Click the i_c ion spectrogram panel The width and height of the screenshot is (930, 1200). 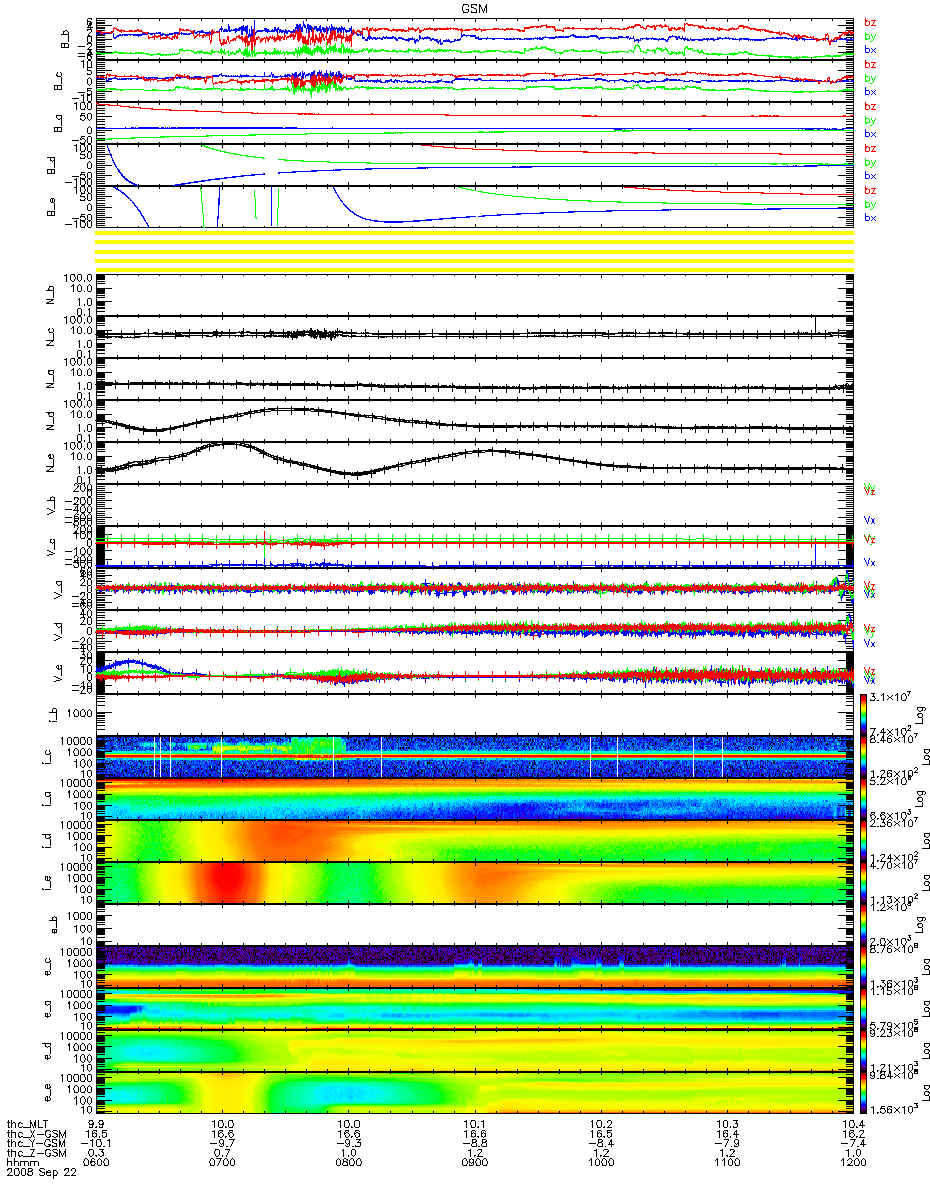[x=475, y=756]
